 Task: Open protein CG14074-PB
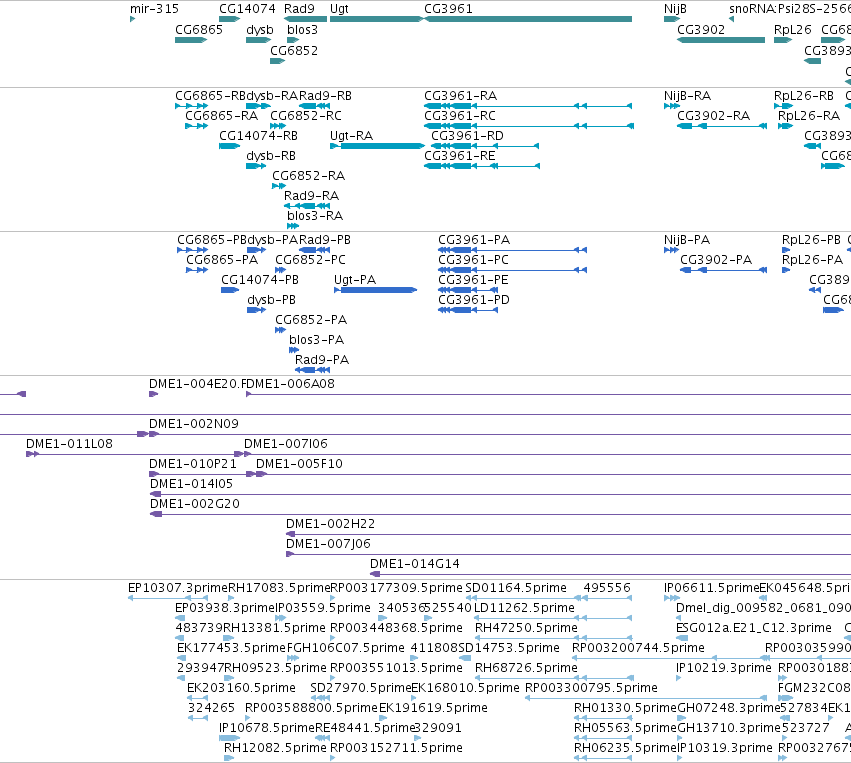pos(260,279)
